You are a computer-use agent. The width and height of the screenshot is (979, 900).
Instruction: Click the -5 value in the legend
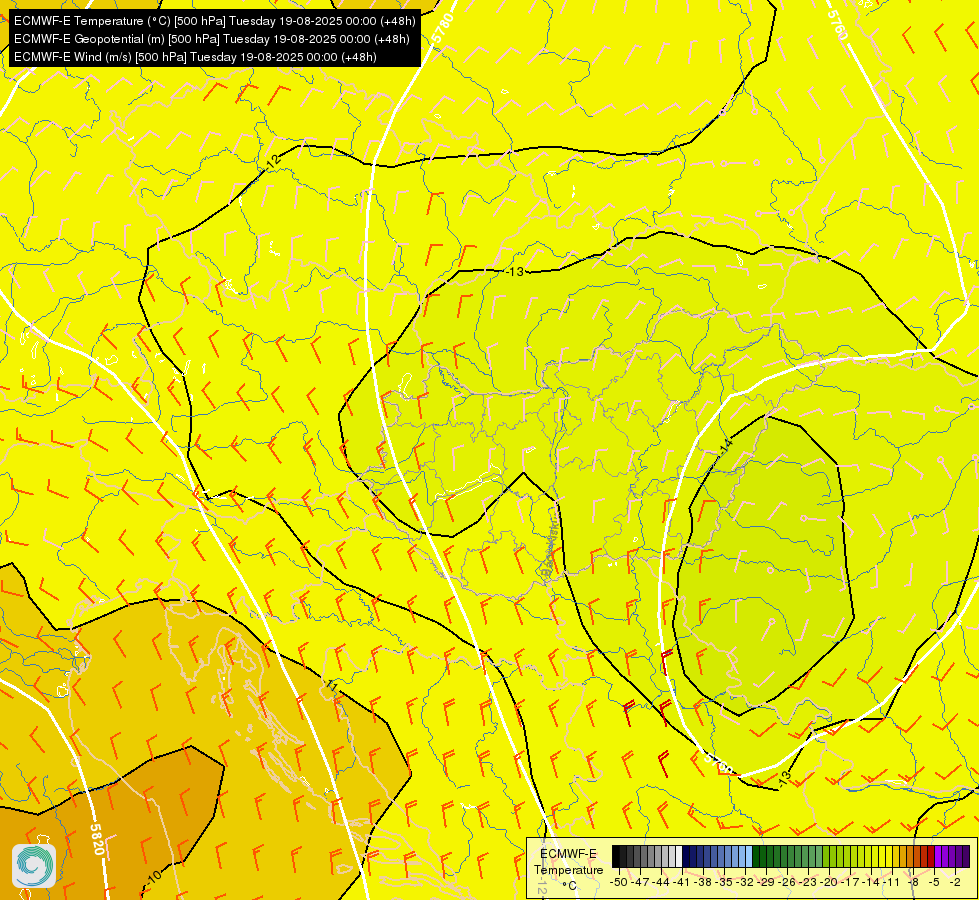point(934,882)
